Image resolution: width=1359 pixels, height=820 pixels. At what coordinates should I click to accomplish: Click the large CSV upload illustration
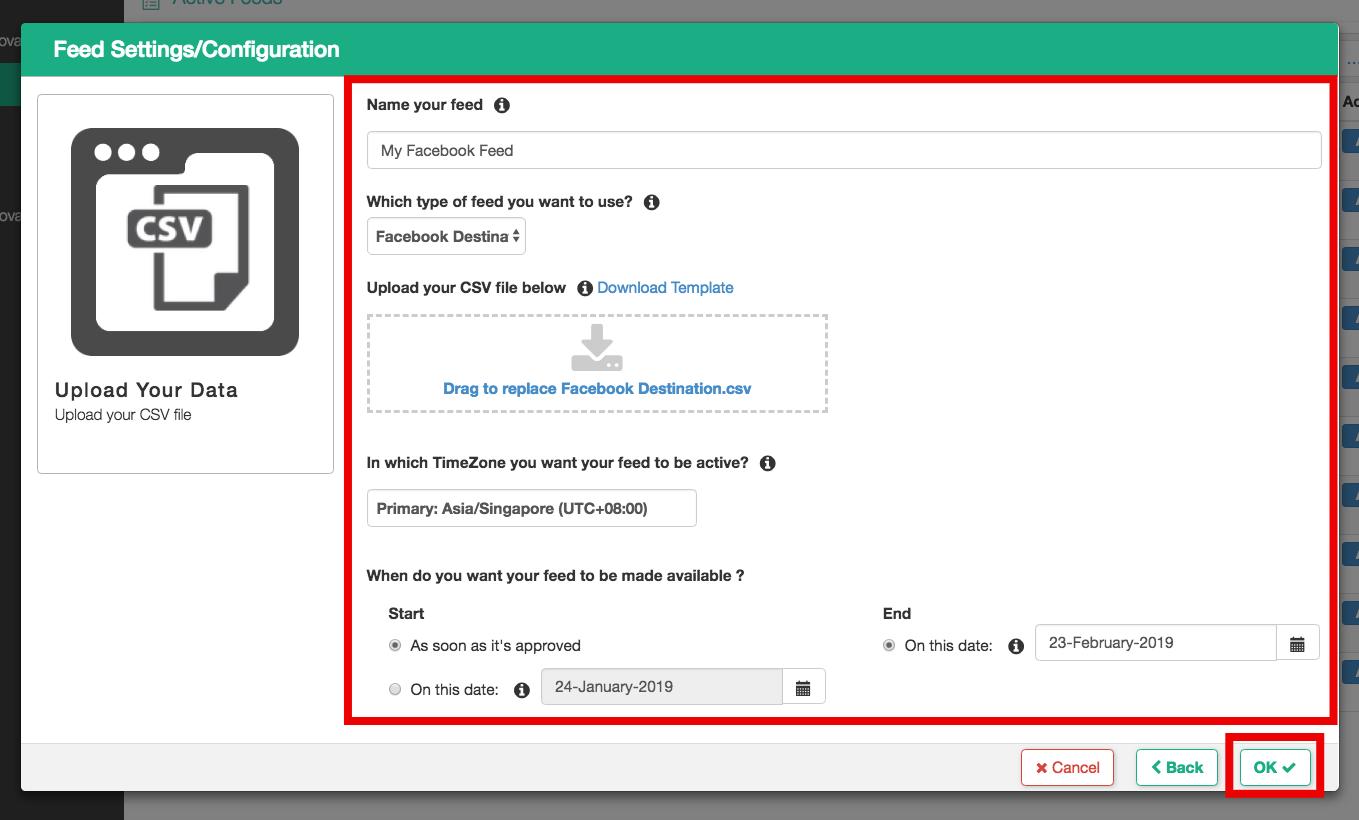tap(185, 242)
